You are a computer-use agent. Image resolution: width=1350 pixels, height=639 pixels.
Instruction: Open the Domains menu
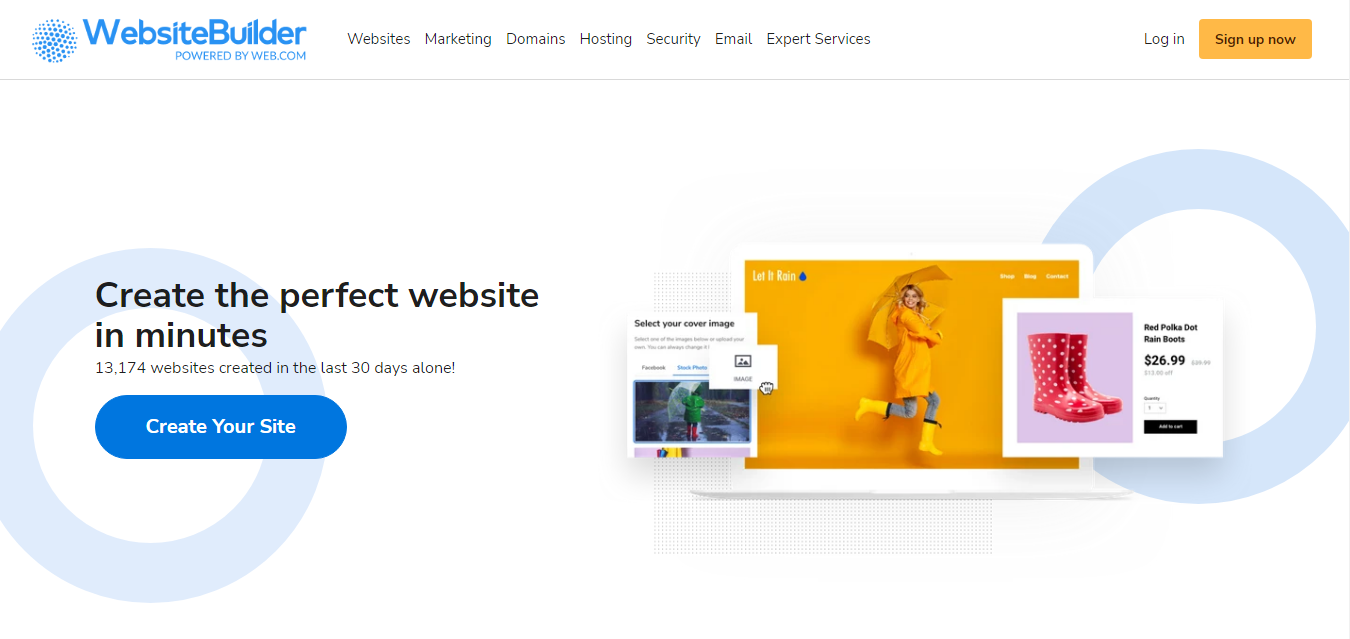[x=536, y=39]
